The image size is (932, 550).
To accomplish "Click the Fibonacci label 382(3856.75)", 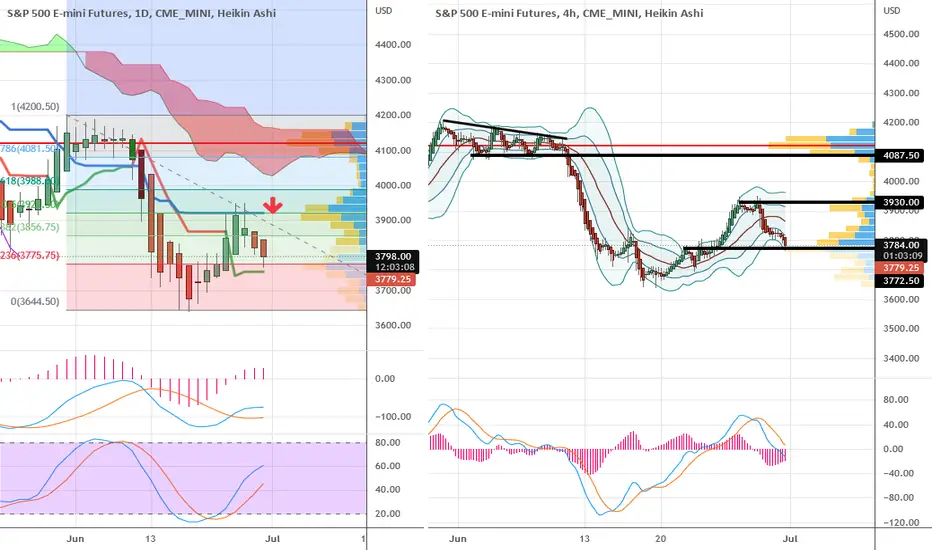I will pos(30,227).
